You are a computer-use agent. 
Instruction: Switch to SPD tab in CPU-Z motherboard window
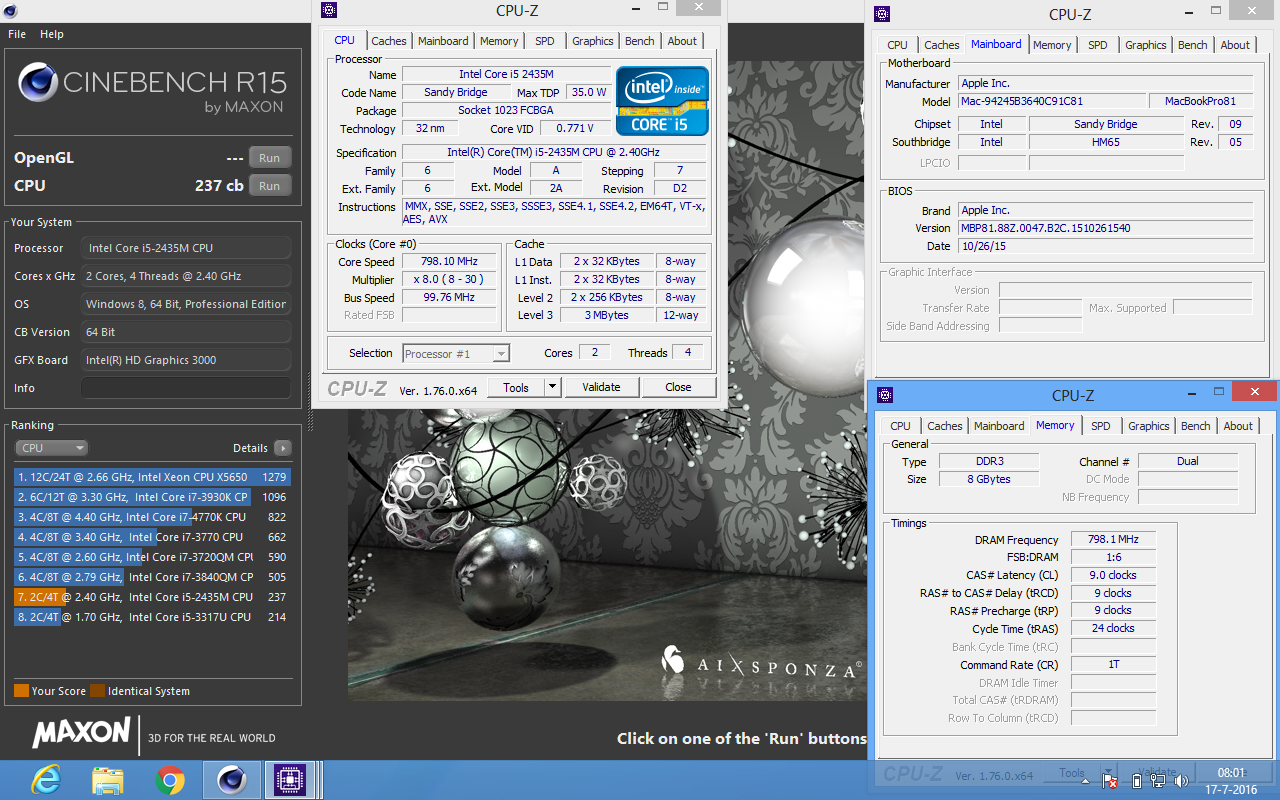1098,45
